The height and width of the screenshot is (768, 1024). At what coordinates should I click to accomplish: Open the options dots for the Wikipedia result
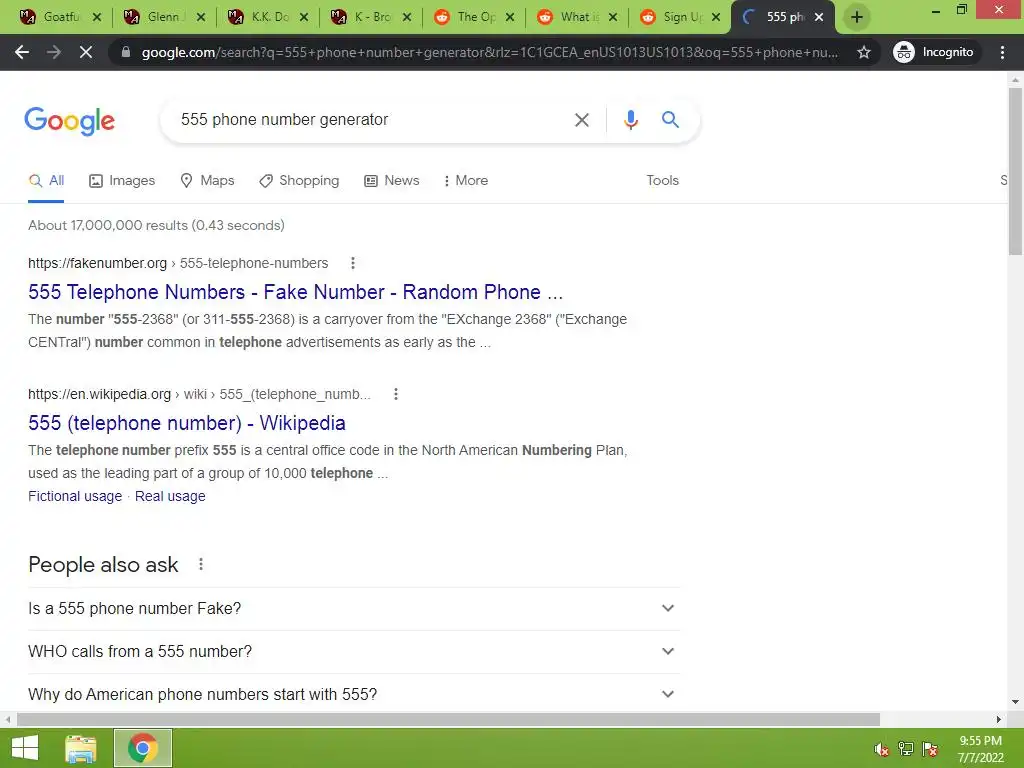(x=396, y=394)
